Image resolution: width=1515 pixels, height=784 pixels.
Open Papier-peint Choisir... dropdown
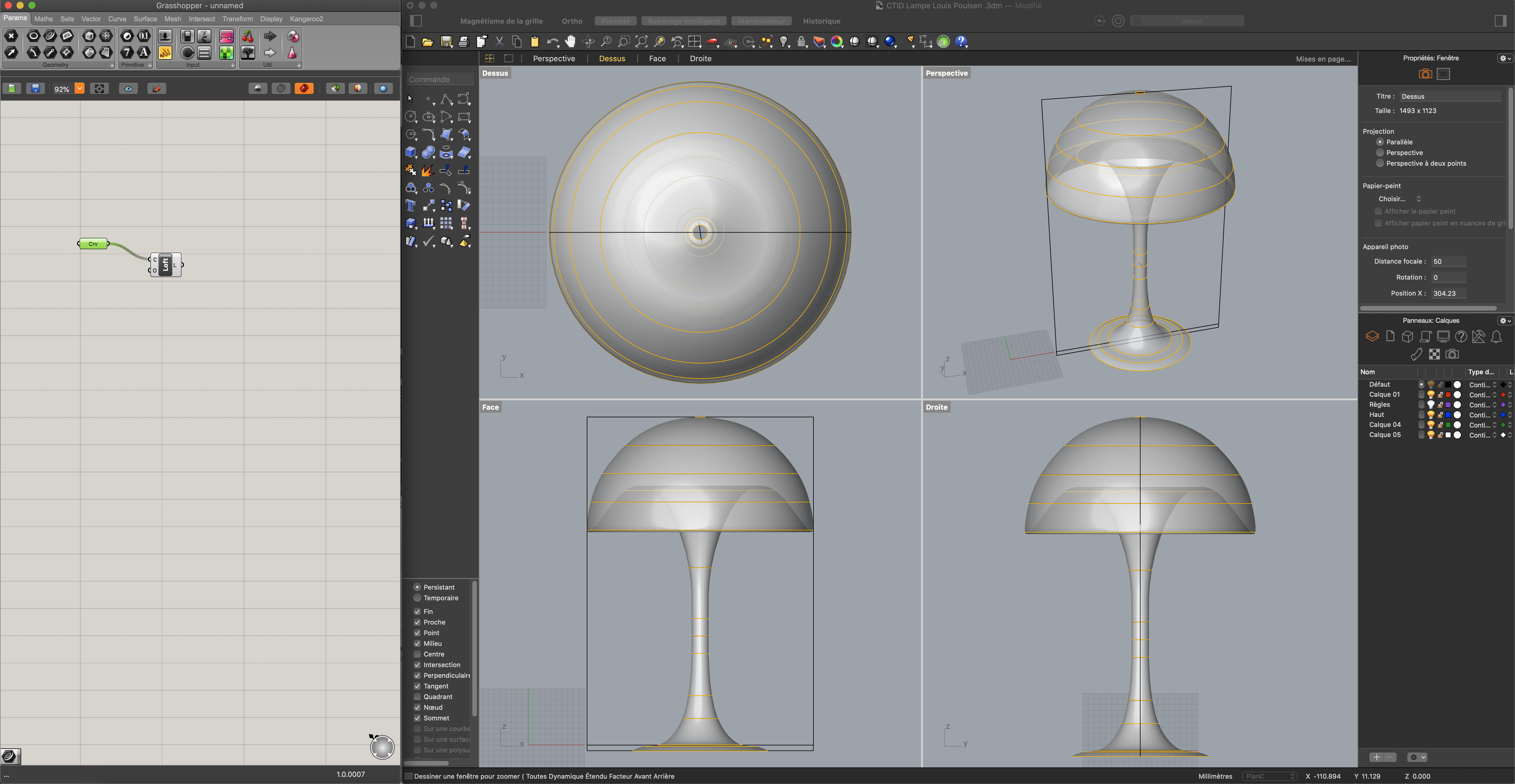[x=1400, y=199]
